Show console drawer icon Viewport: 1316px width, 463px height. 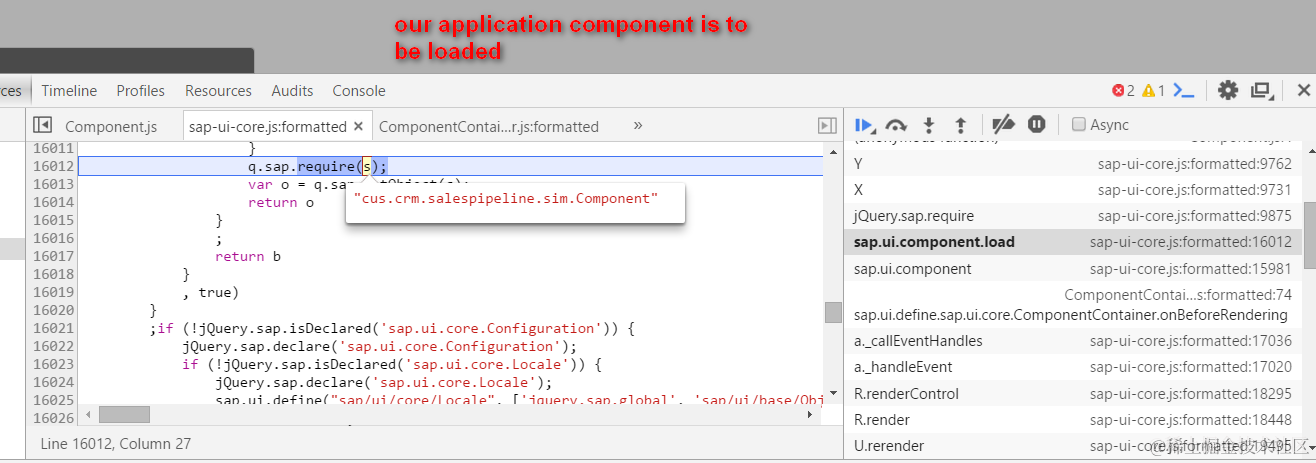[1184, 90]
